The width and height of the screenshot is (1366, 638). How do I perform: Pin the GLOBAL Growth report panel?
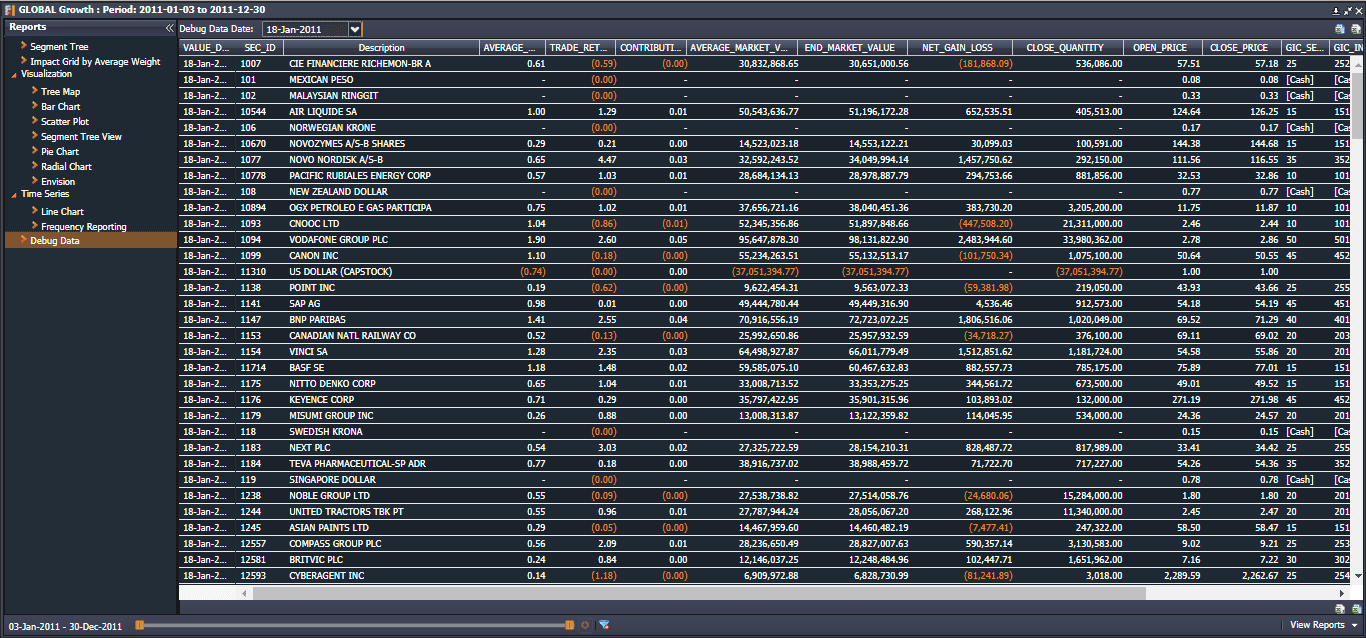pyautogui.click(x=1337, y=9)
